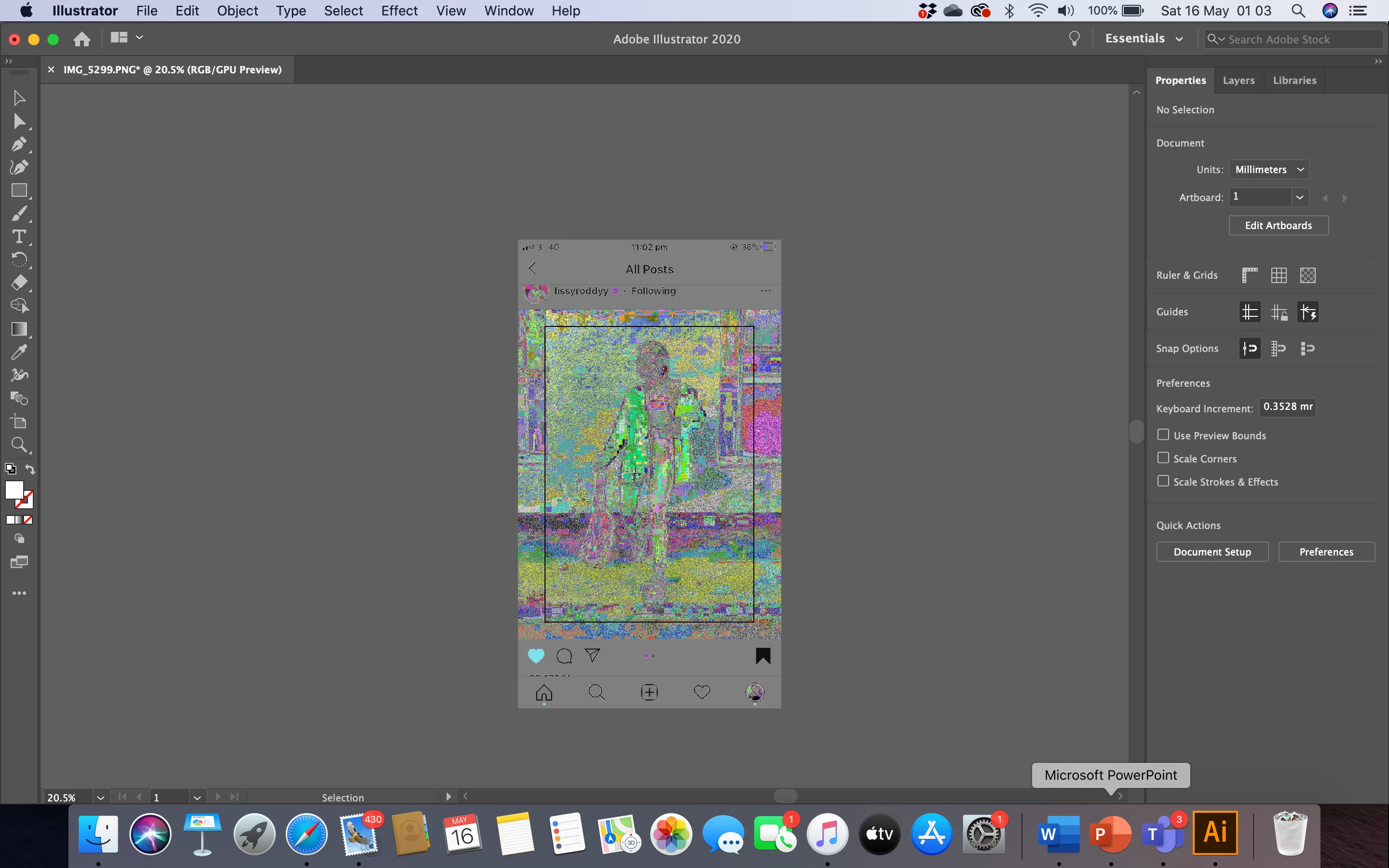The image size is (1389, 868).
Task: Select the Direct Selection tool
Action: click(x=19, y=121)
